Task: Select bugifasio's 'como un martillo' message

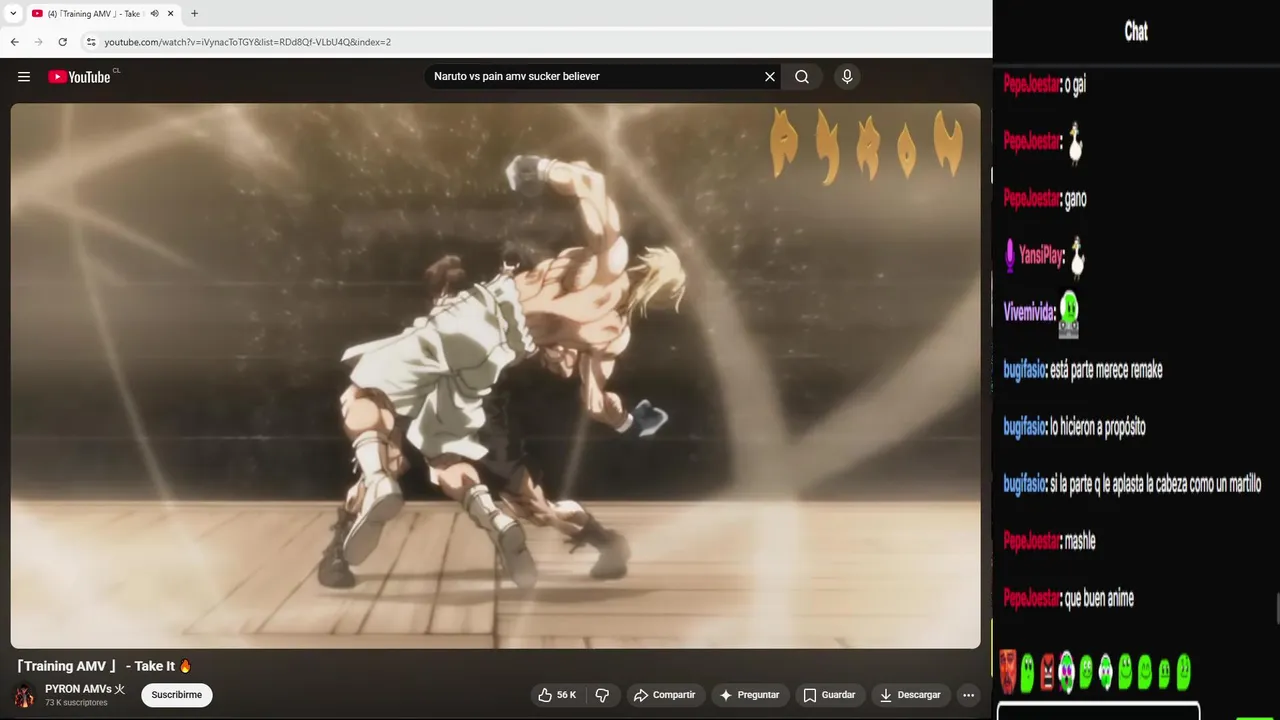Action: (1133, 484)
